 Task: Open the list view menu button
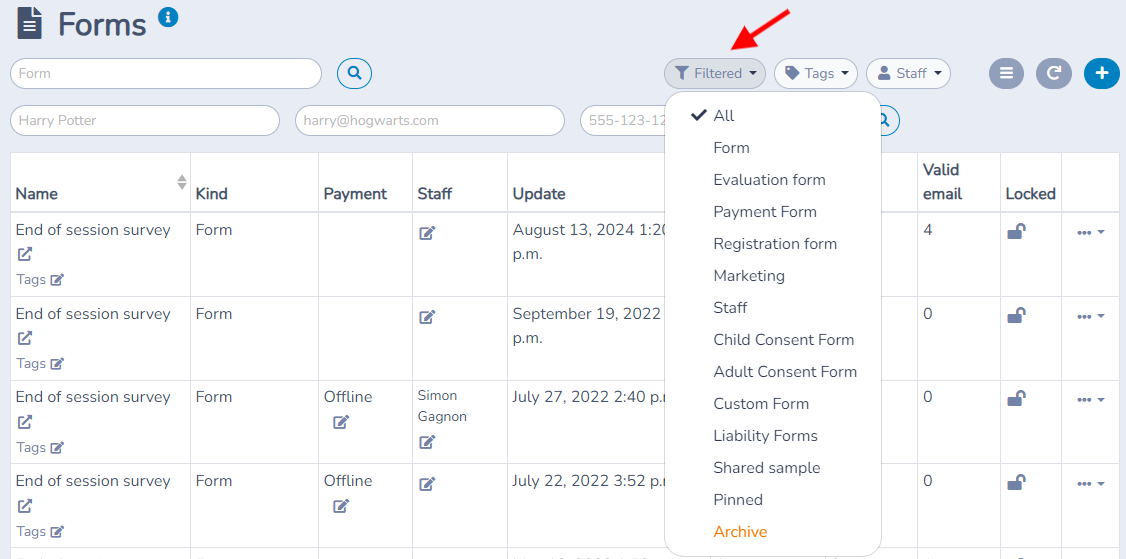pos(1007,73)
